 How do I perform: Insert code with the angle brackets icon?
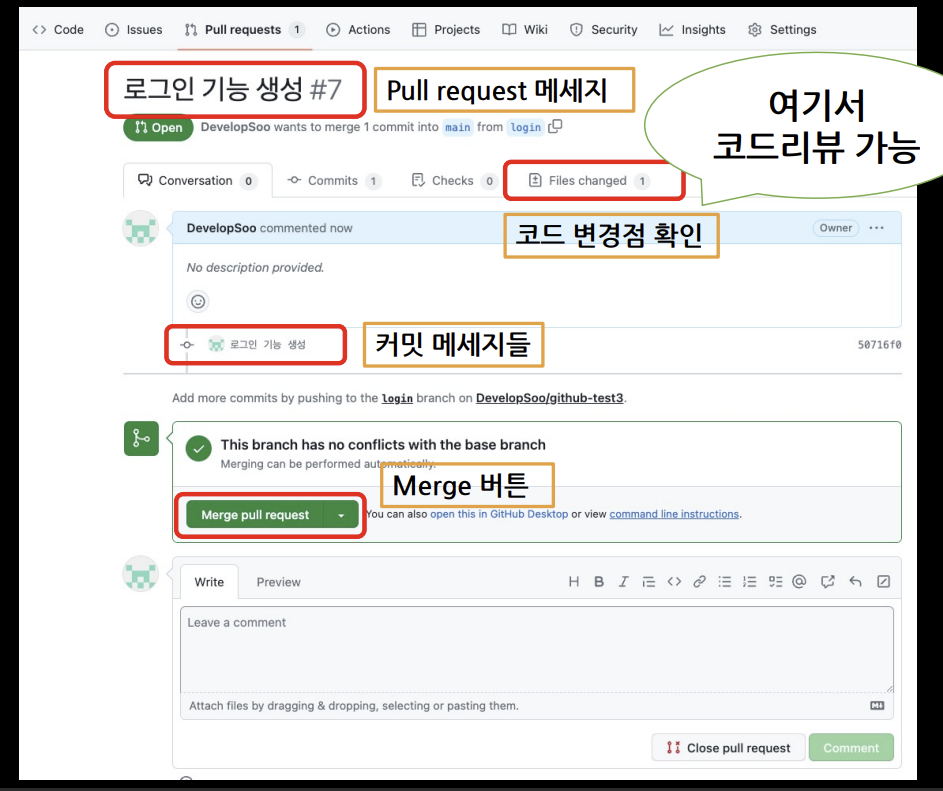click(674, 582)
